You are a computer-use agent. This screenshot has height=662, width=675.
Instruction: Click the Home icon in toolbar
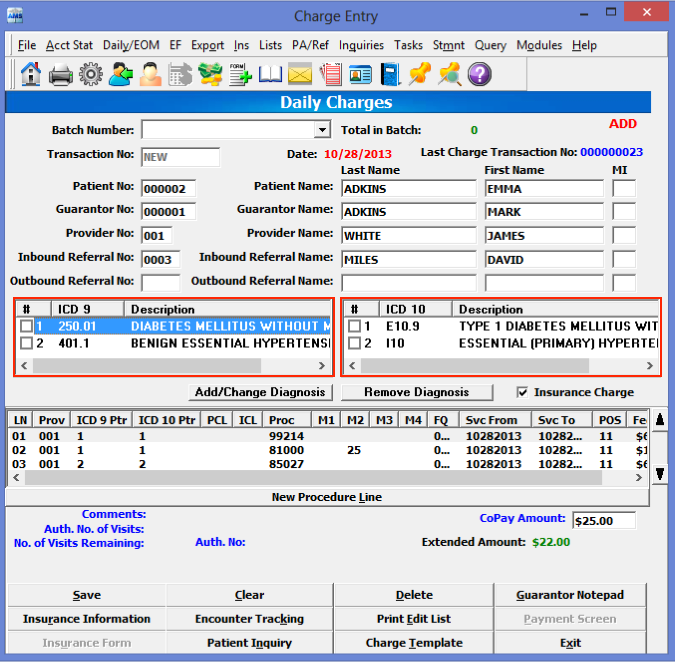[30, 74]
